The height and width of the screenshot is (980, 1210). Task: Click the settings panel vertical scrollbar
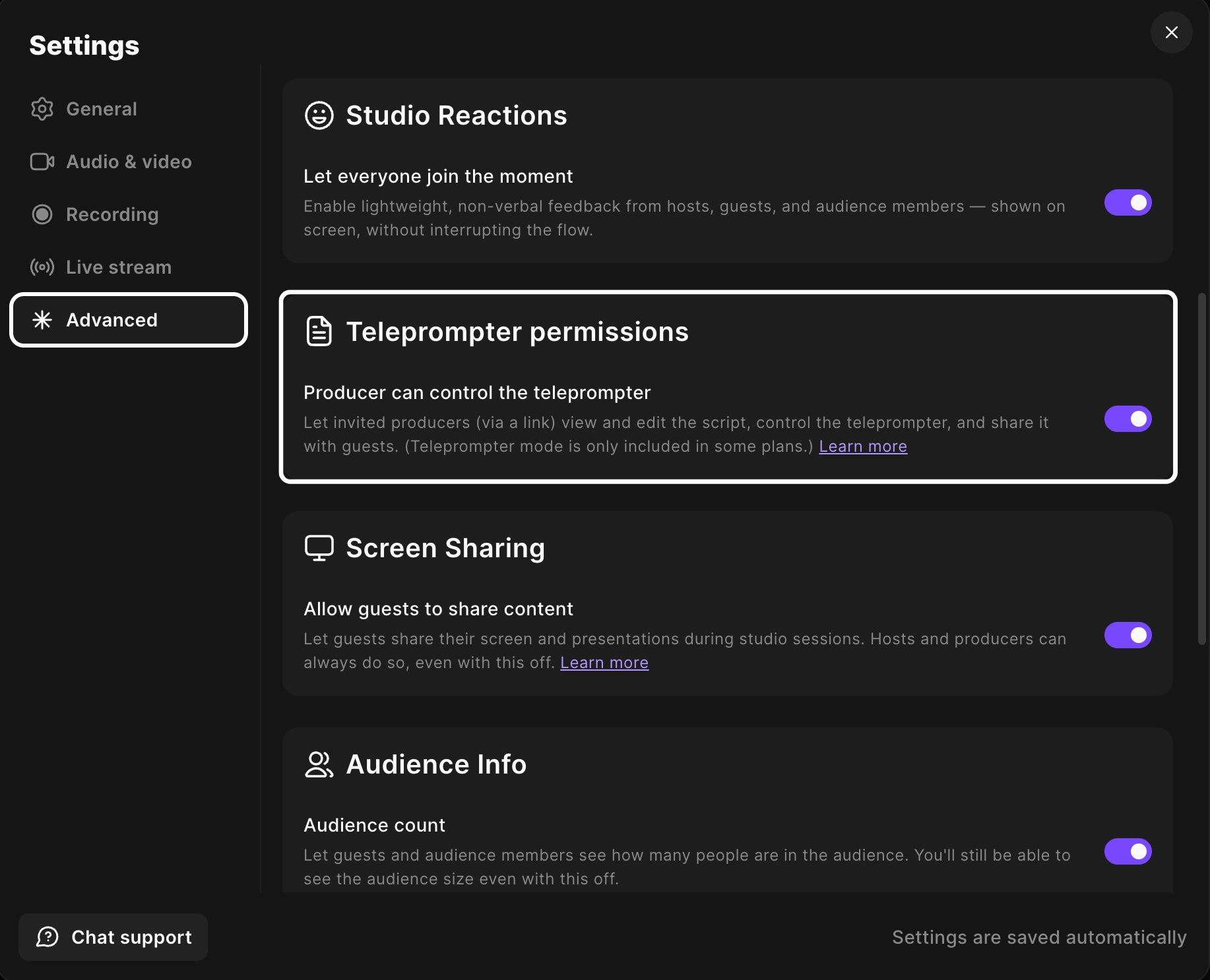pyautogui.click(x=1202, y=469)
